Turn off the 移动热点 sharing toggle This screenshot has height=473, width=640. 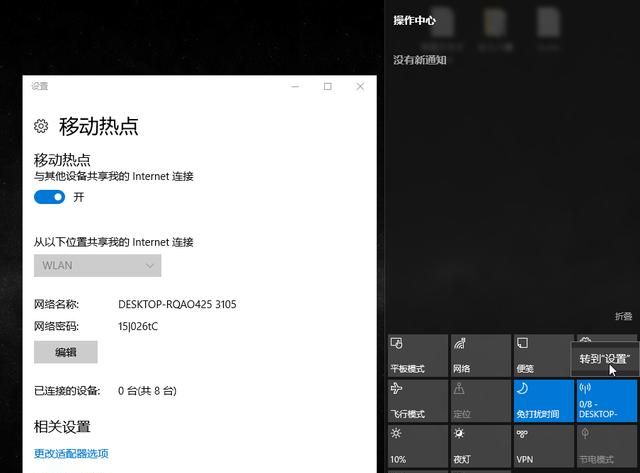[x=49, y=197]
